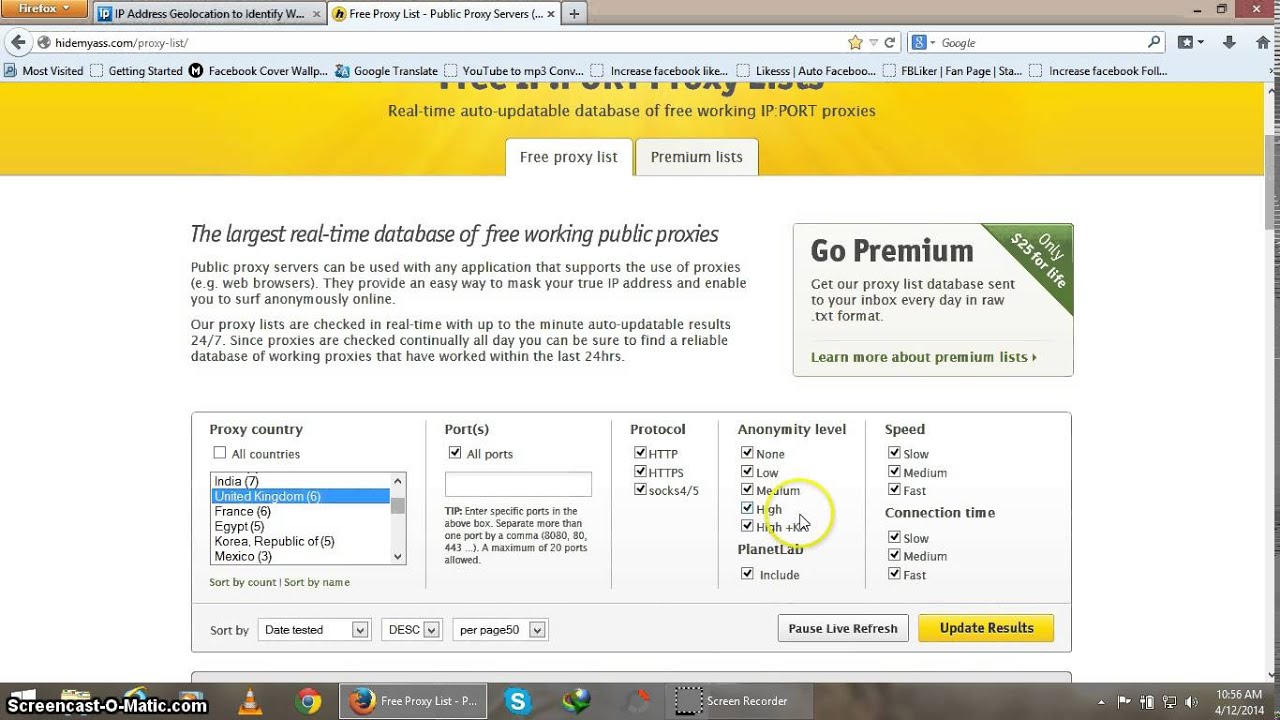
Task: Uncheck Speed Slow checkbox
Action: [894, 453]
